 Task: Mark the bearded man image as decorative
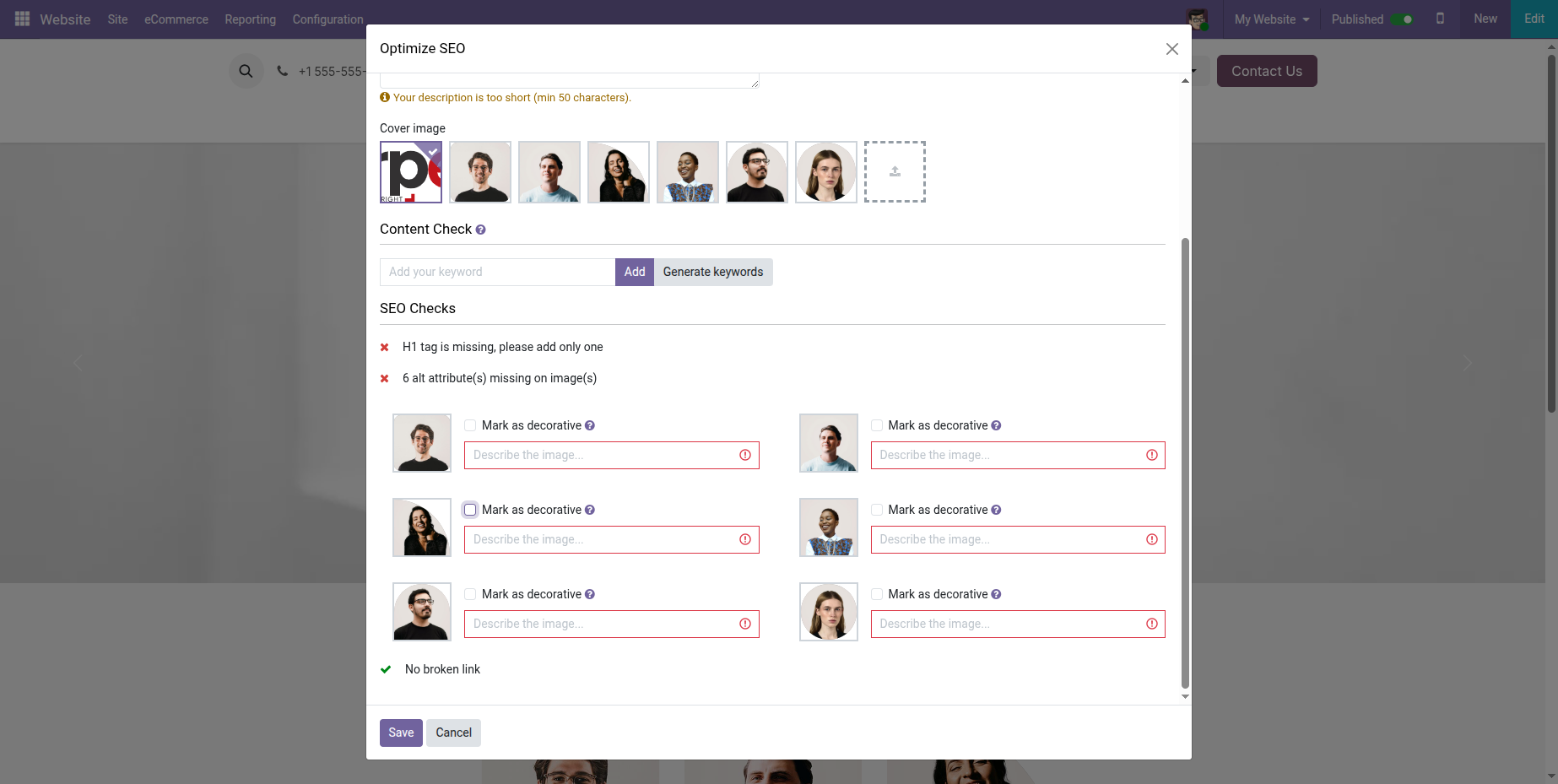(470, 425)
